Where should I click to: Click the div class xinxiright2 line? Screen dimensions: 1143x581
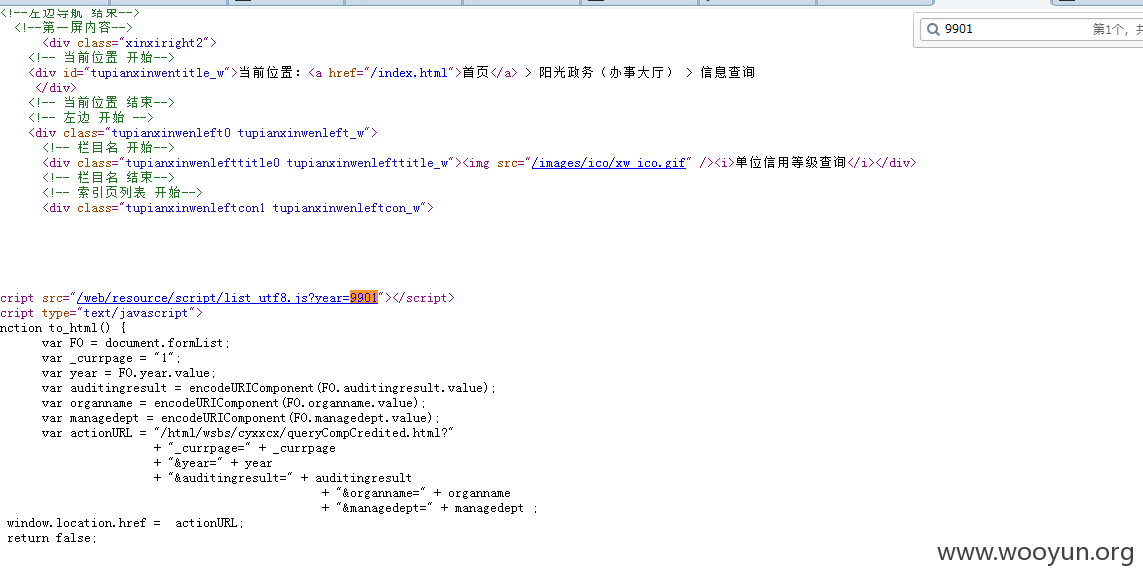[129, 43]
